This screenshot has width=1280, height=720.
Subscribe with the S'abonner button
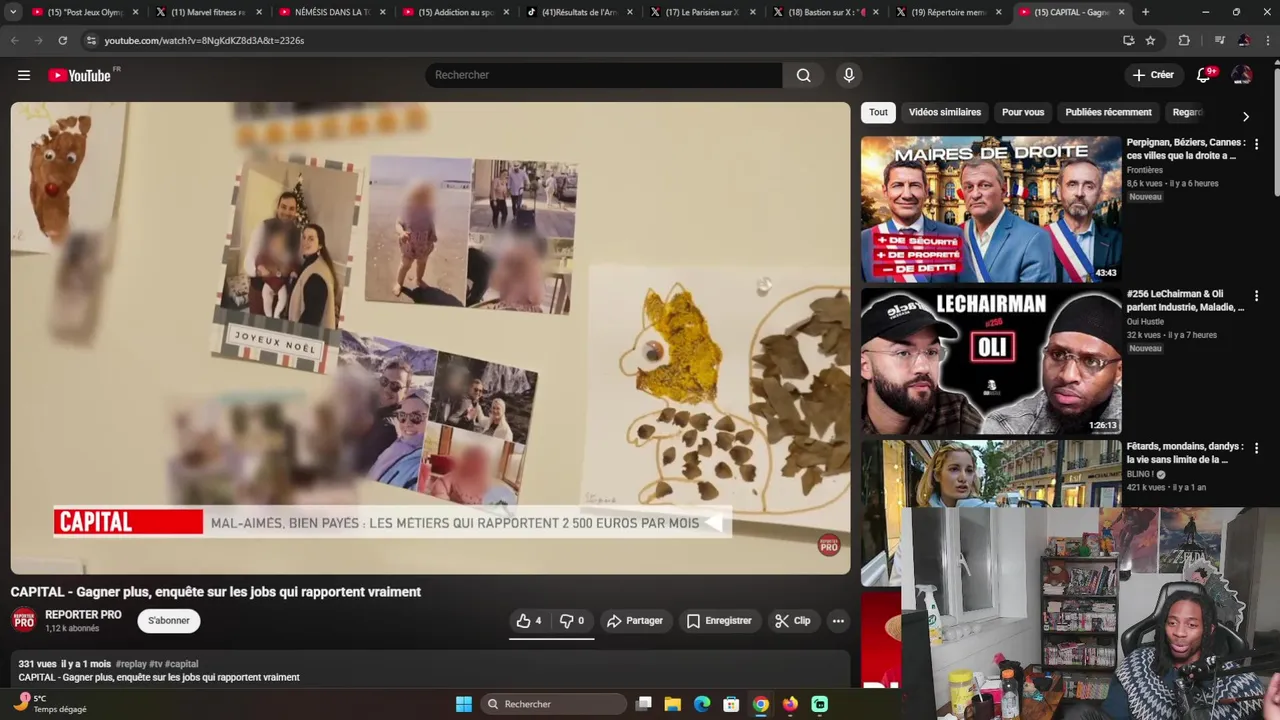coord(169,621)
